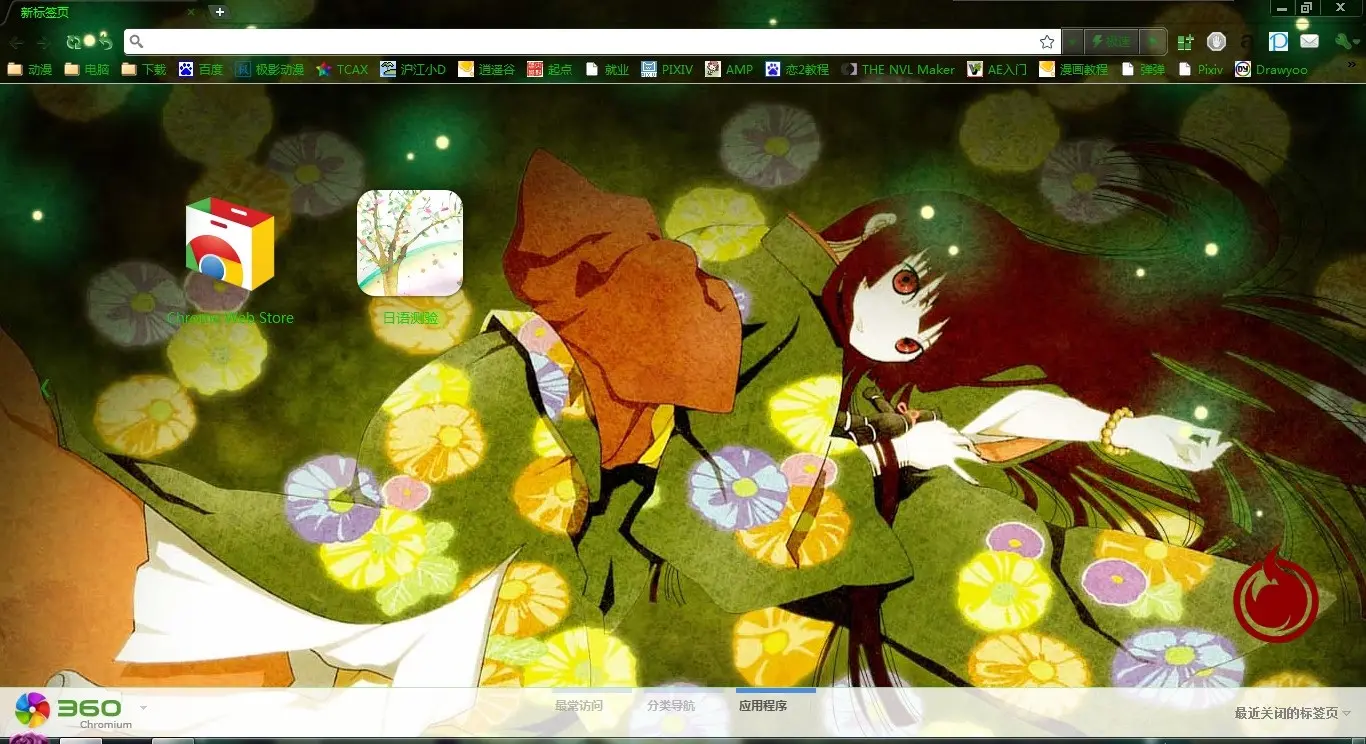Image resolution: width=1366 pixels, height=744 pixels.
Task: Switch to the 最常访问 section
Action: [579, 705]
